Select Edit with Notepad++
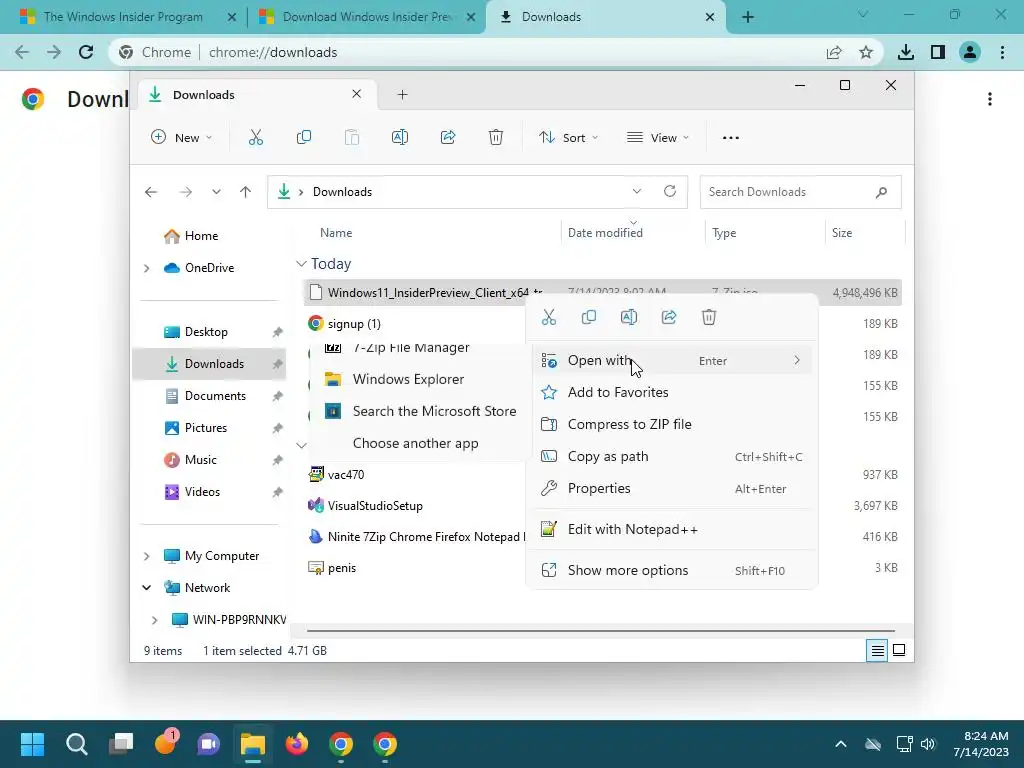 pyautogui.click(x=671, y=530)
